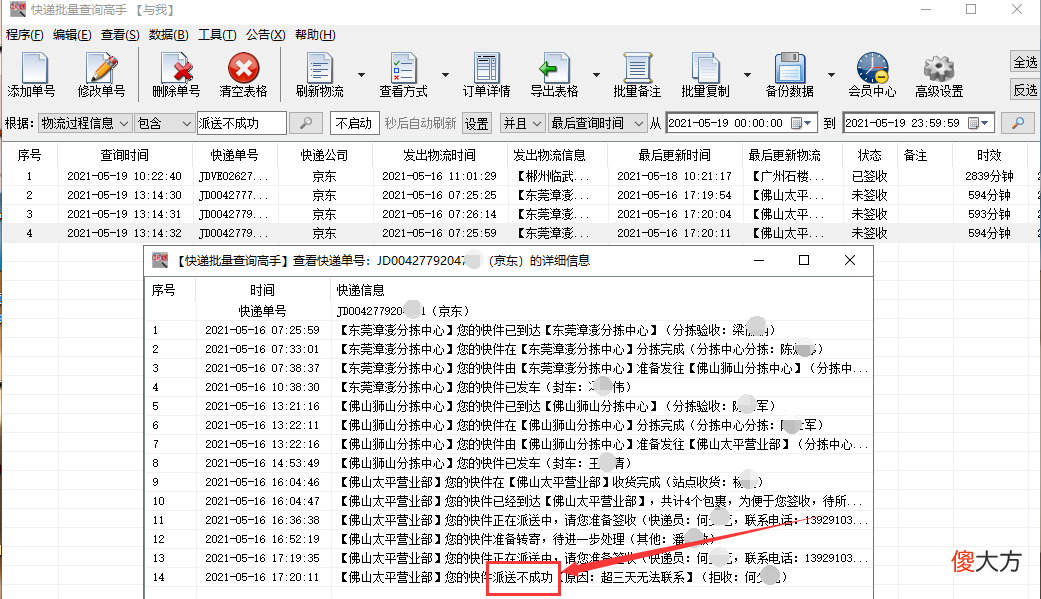Expand the 查看方式 dropdown arrow
This screenshot has width=1041, height=599.
coord(445,74)
